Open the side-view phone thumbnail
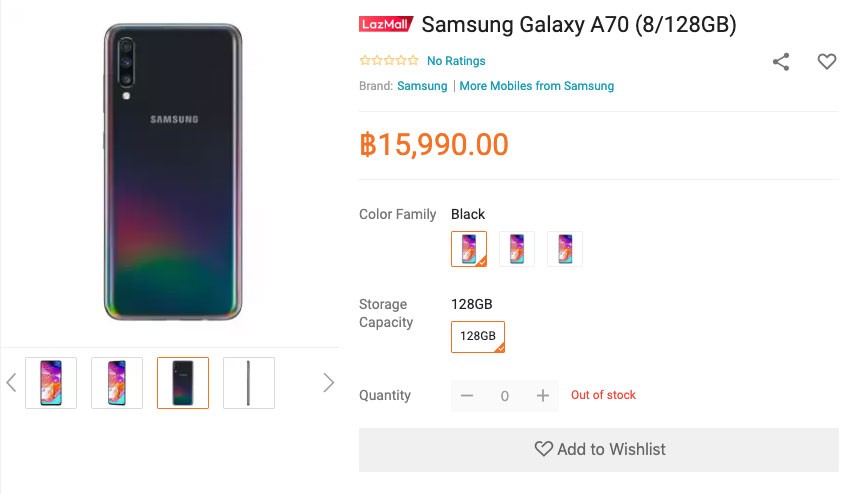The height and width of the screenshot is (494, 856). click(x=249, y=383)
